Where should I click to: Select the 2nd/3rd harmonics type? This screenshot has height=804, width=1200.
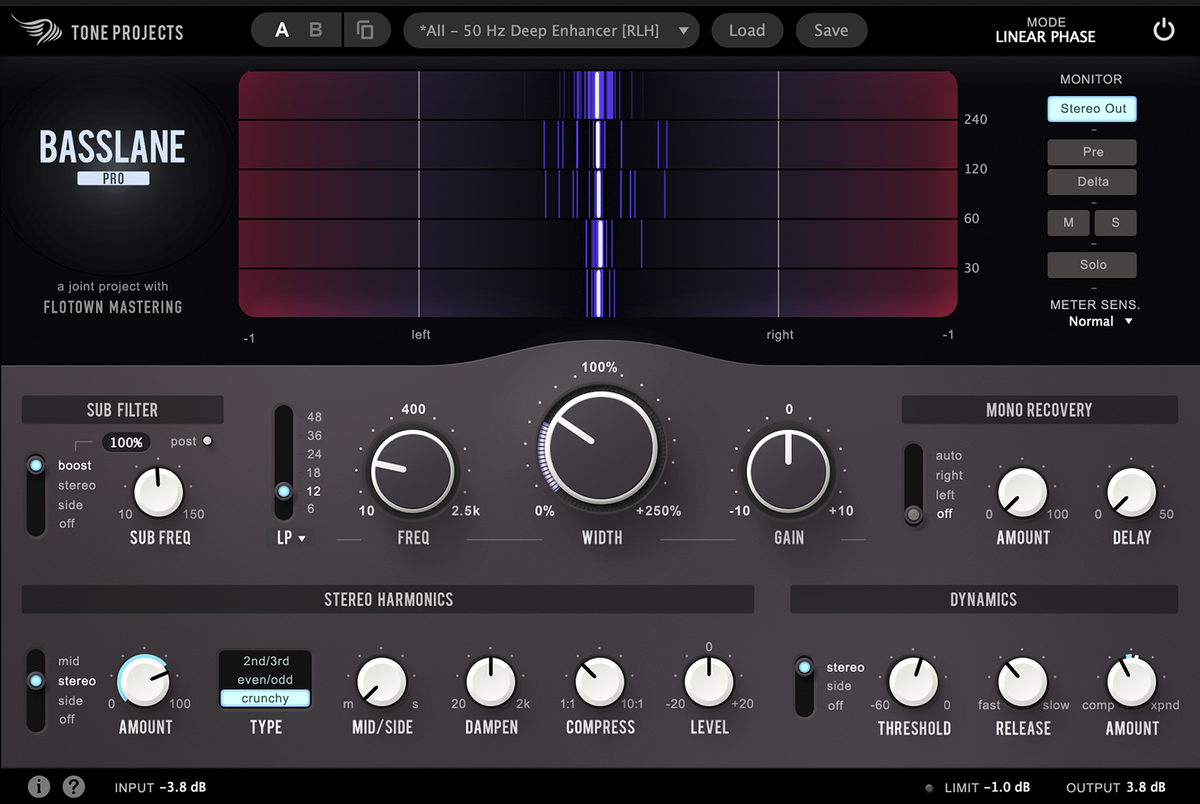266,661
